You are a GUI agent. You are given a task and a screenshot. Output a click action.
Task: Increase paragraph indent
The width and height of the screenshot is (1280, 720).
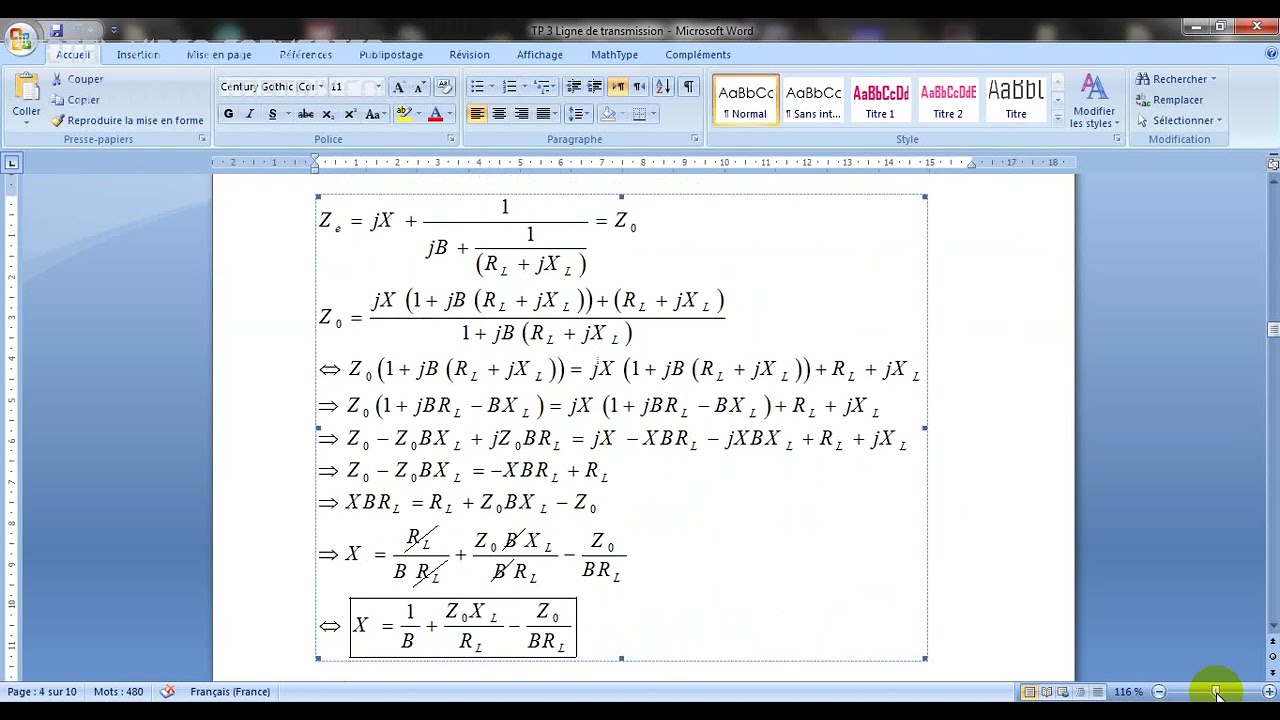(594, 87)
